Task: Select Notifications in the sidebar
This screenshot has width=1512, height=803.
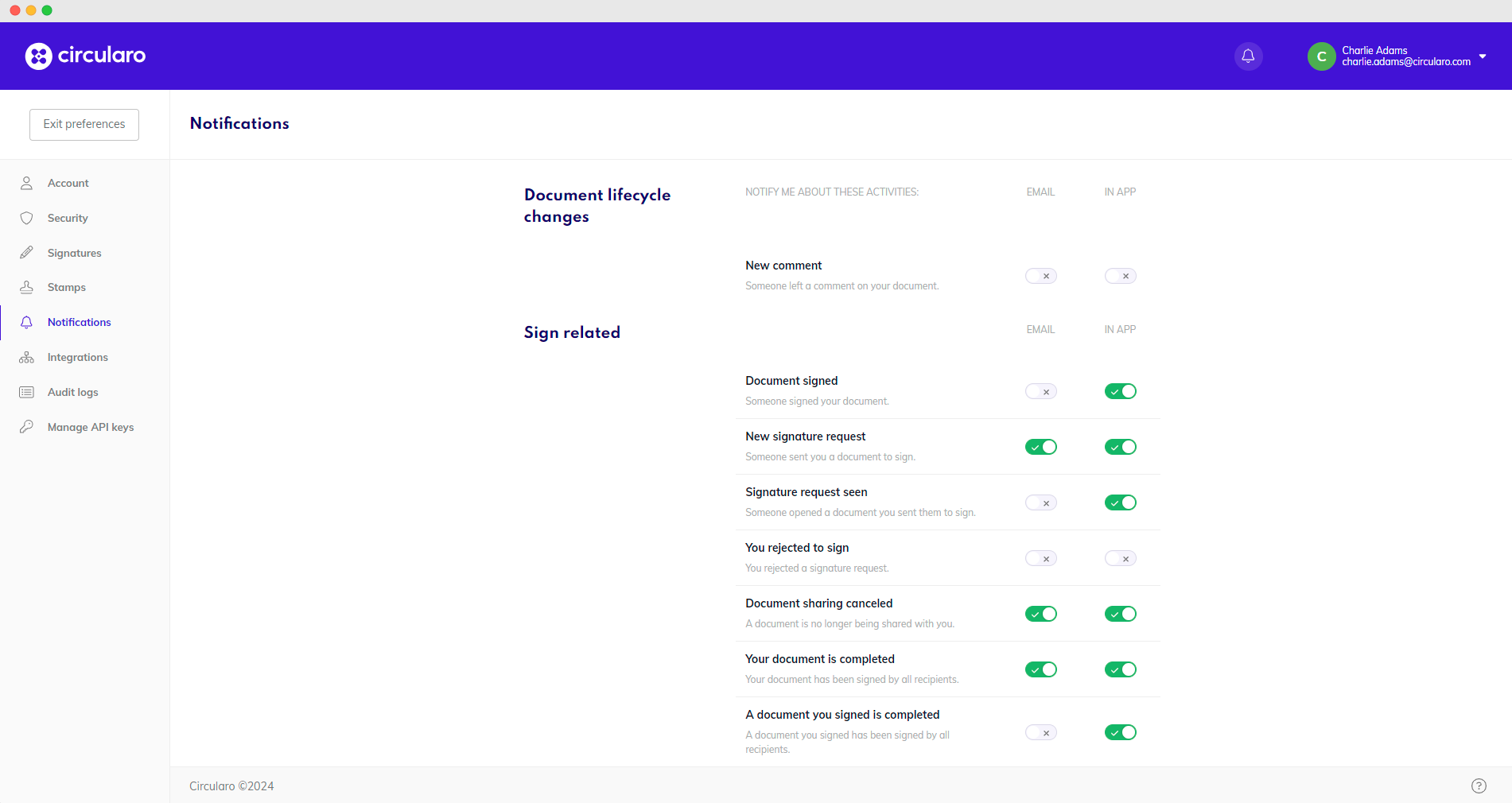Action: pyautogui.click(x=79, y=322)
